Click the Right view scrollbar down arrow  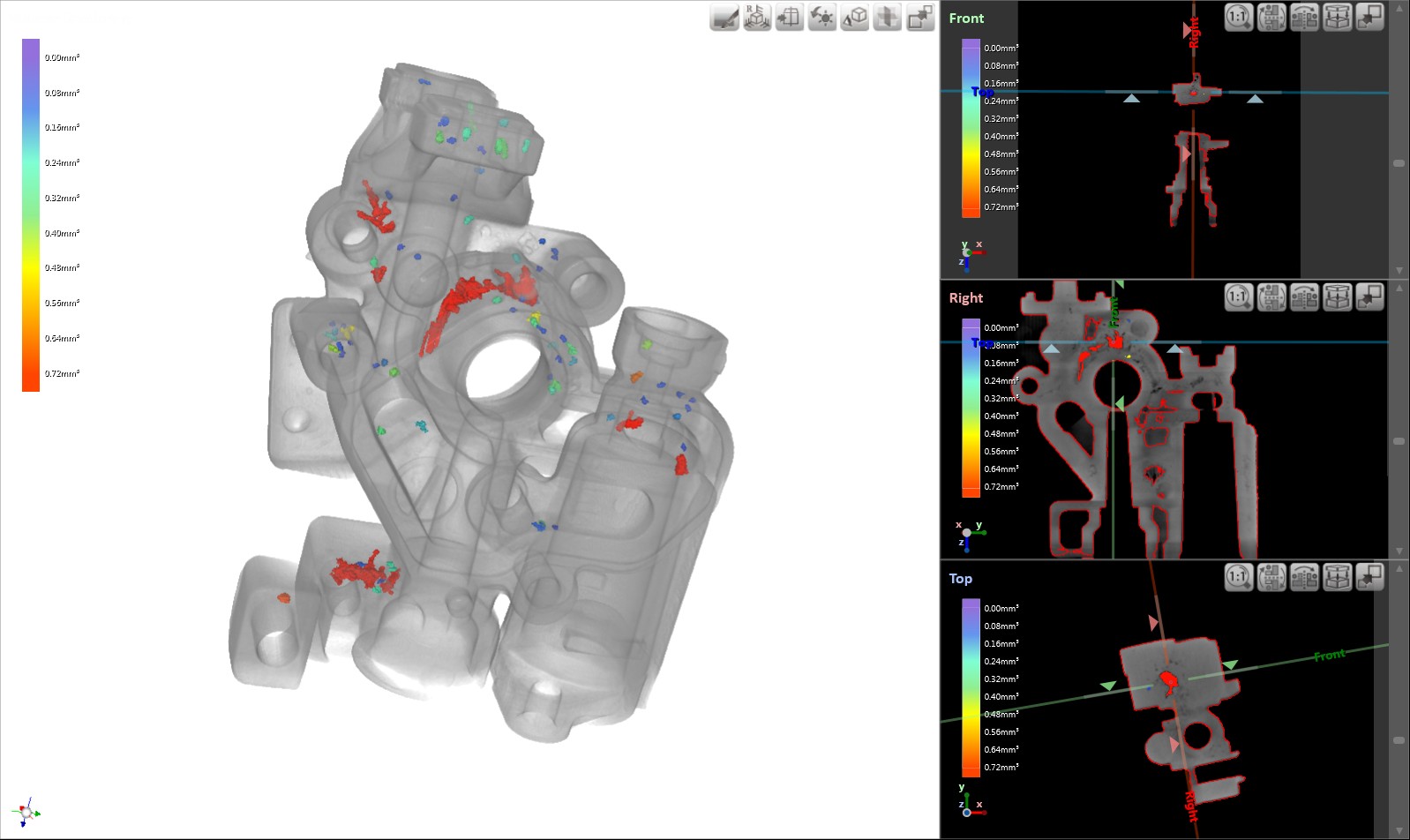coord(1399,551)
